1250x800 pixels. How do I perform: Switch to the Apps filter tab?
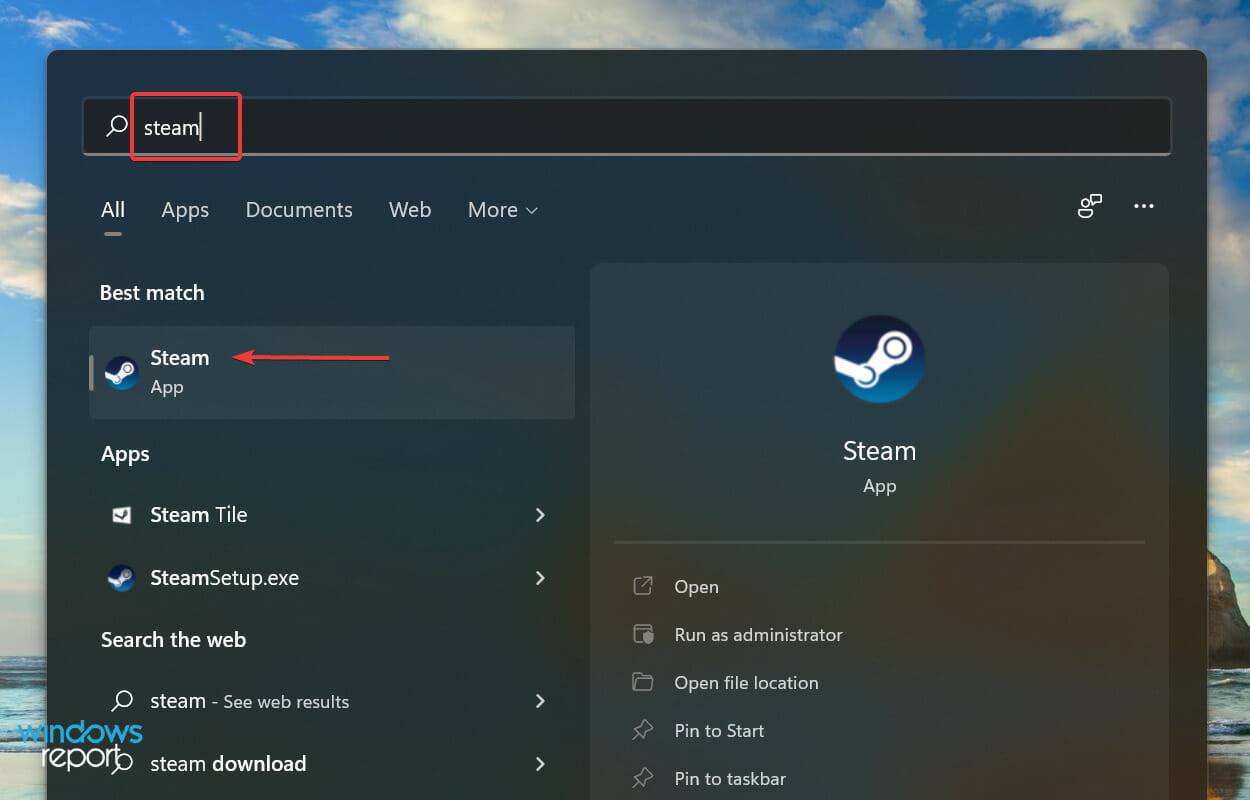tap(184, 210)
